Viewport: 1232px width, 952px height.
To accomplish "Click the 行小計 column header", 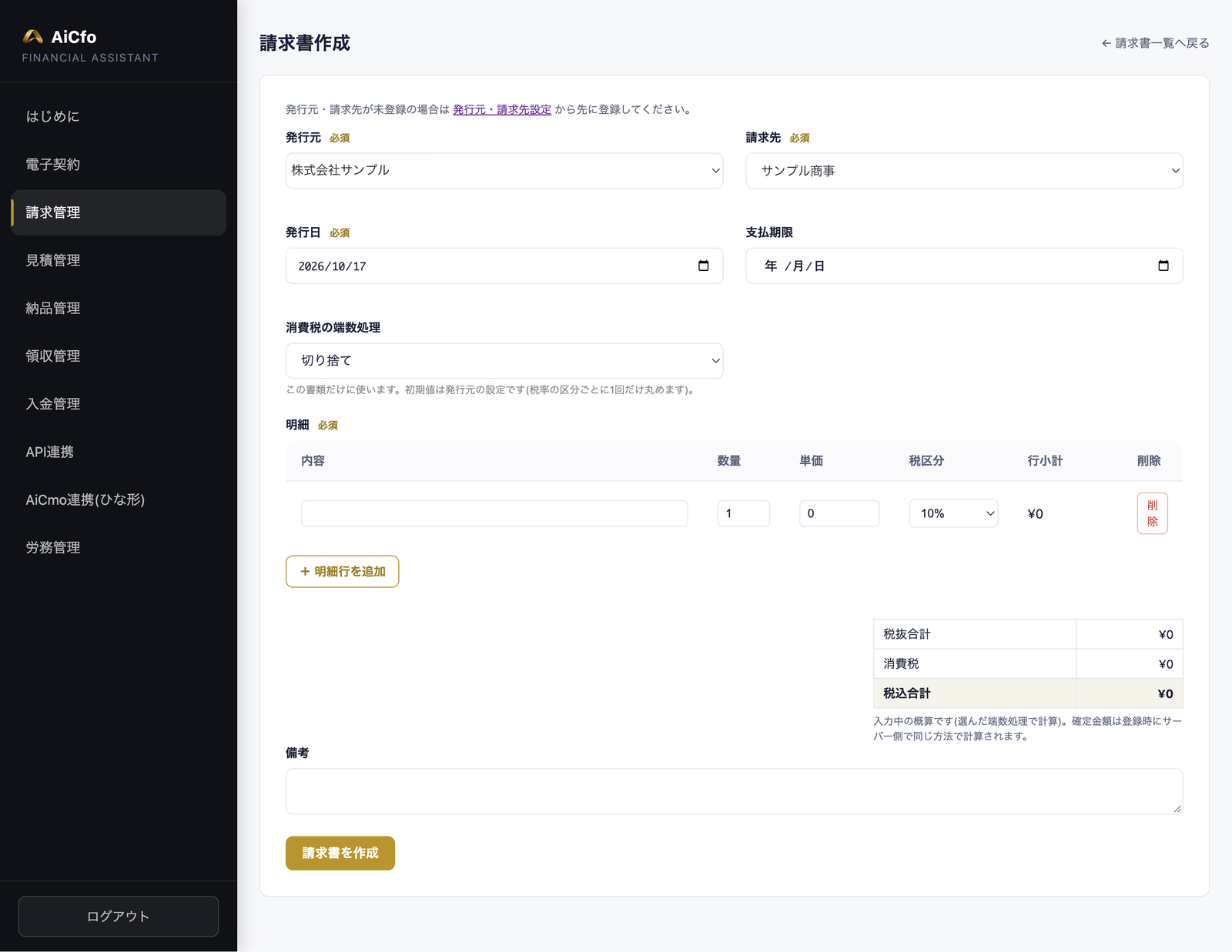I will click(x=1045, y=460).
